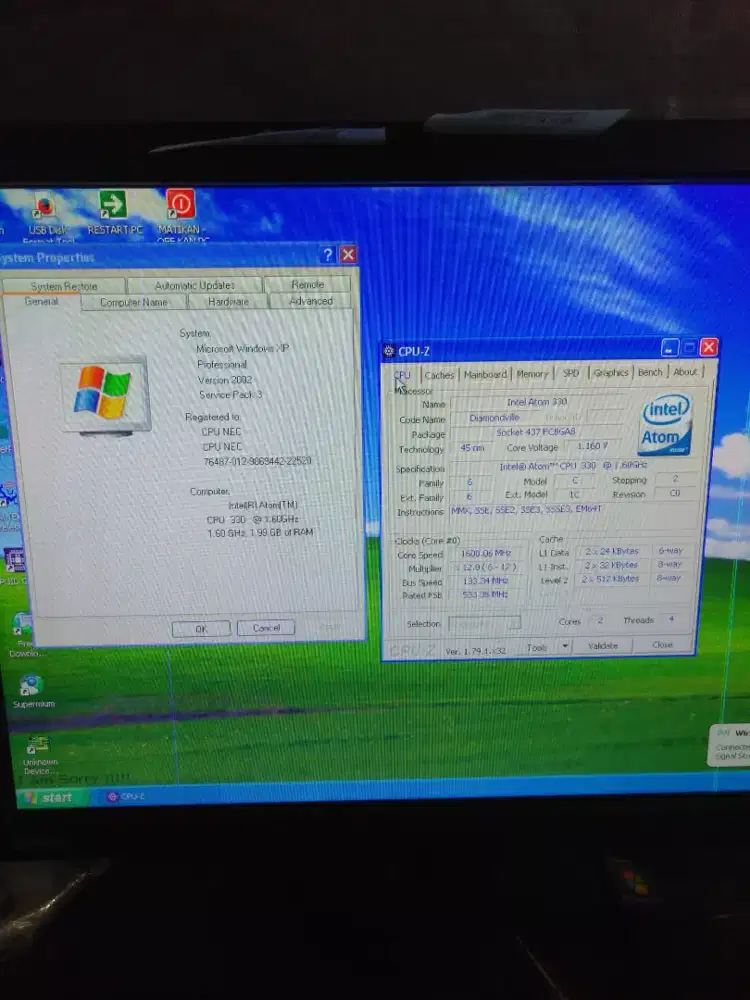Click the Threads count value in CPU-Z

click(x=671, y=619)
